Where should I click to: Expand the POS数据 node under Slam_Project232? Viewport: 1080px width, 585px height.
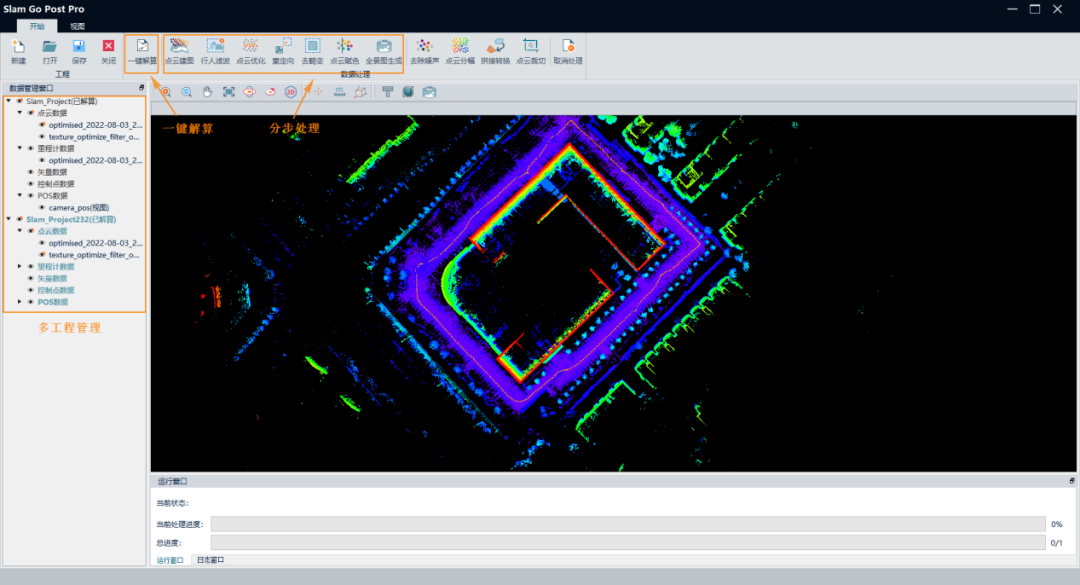pyautogui.click(x=20, y=301)
